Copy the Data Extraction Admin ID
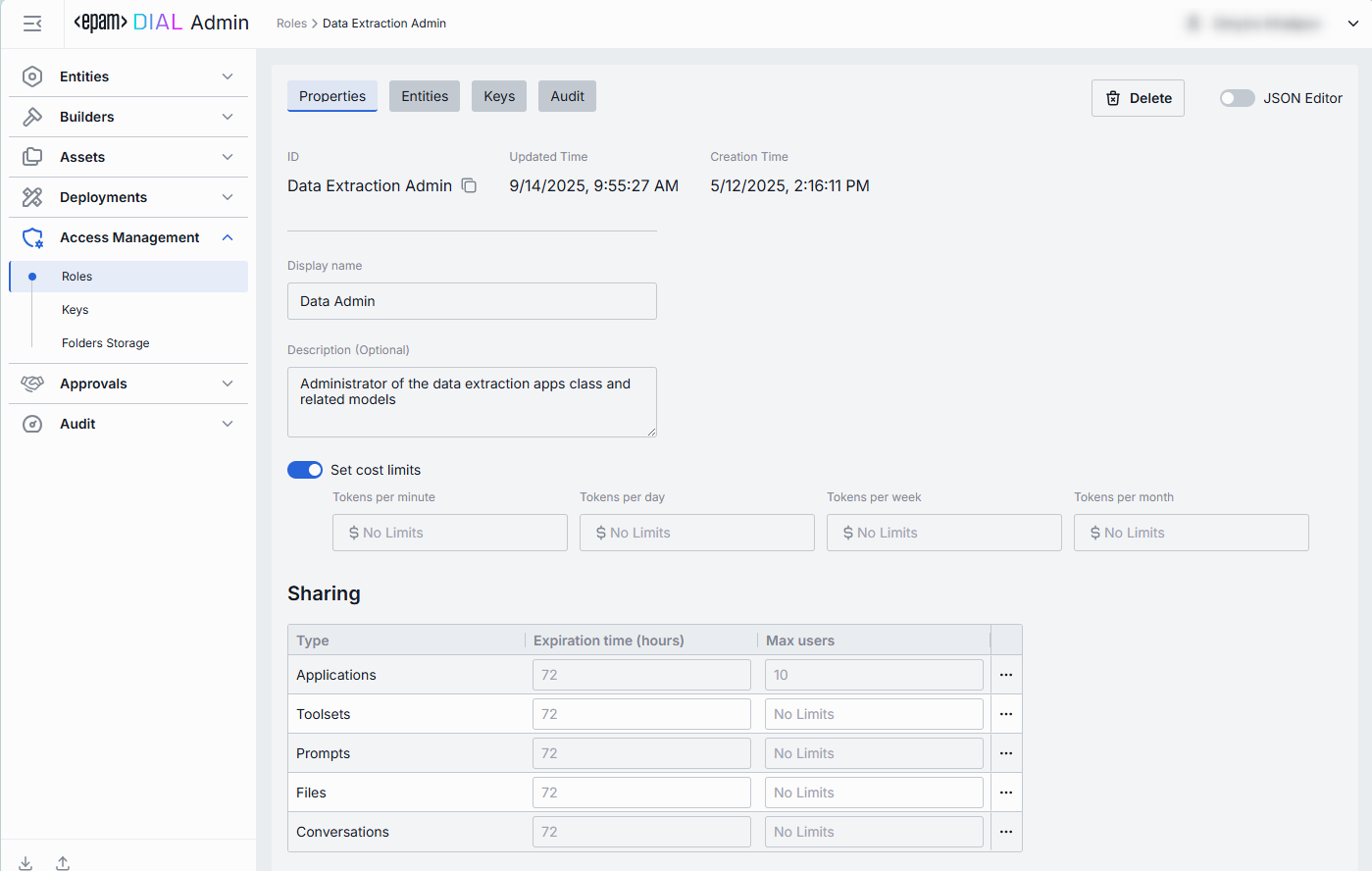 (469, 185)
